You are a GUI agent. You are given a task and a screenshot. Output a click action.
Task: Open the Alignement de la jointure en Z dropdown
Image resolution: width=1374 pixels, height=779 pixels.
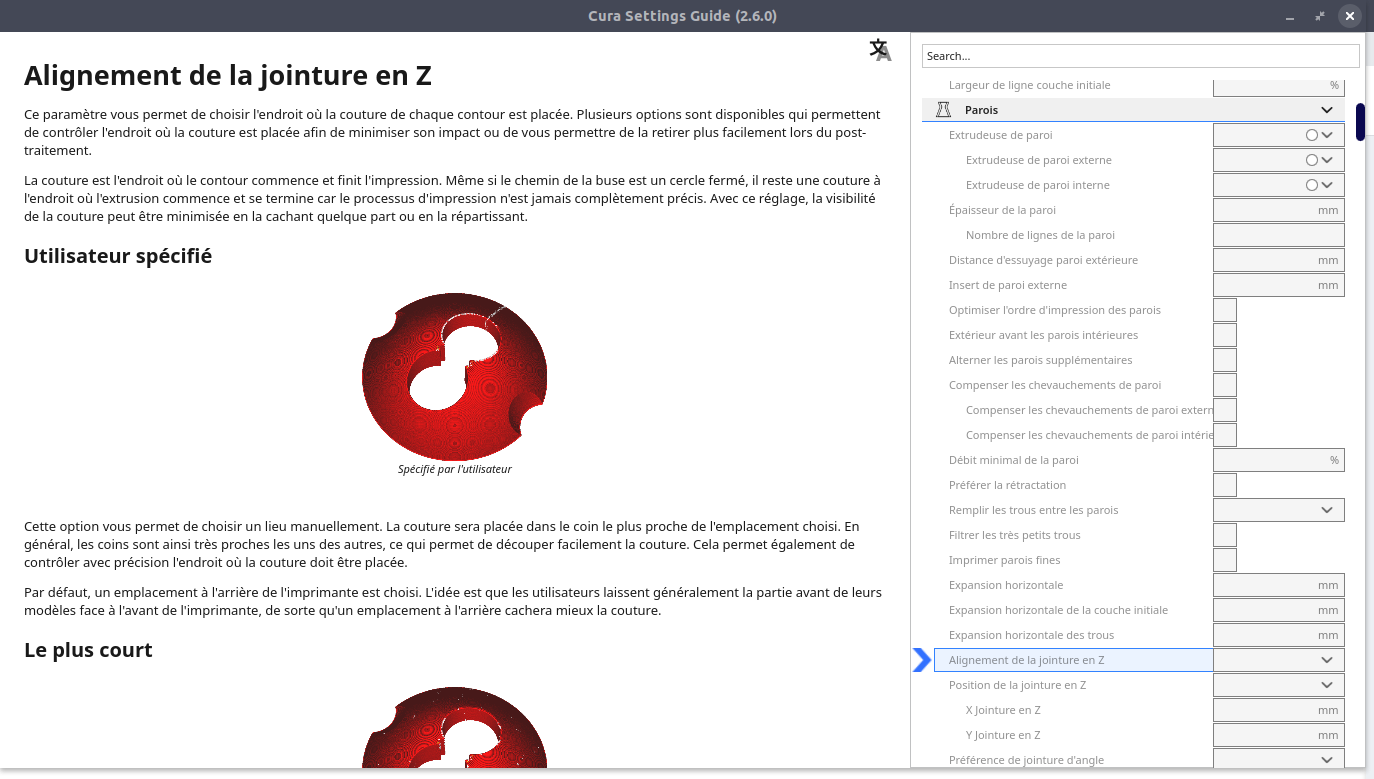click(x=1279, y=660)
